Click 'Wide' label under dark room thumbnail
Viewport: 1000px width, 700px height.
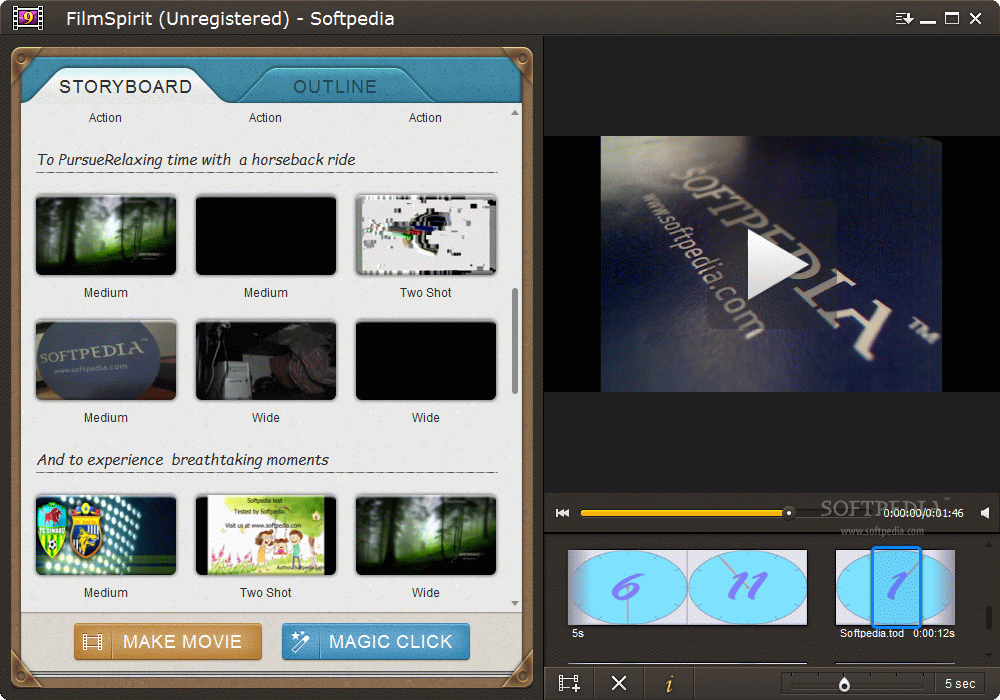(x=265, y=418)
